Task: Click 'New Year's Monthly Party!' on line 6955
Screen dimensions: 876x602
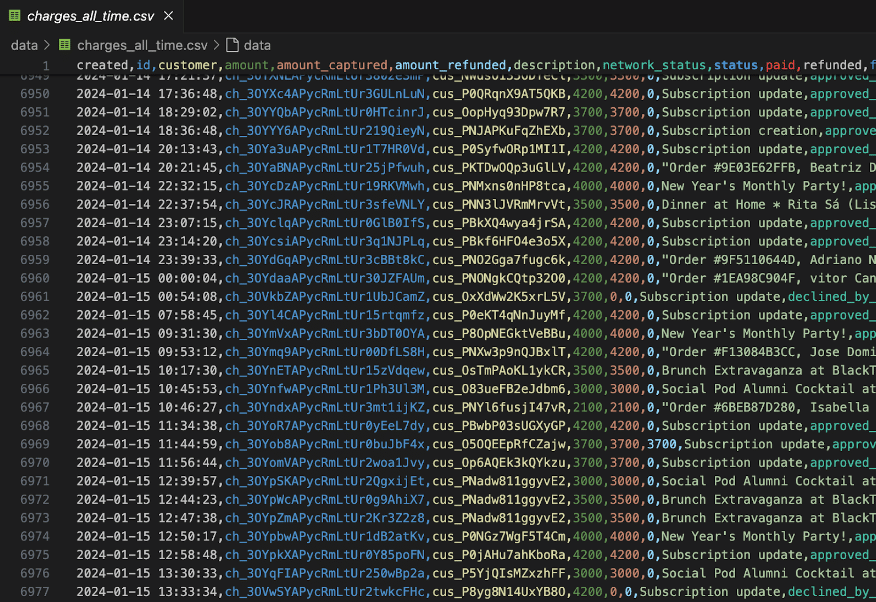Action: (x=754, y=186)
